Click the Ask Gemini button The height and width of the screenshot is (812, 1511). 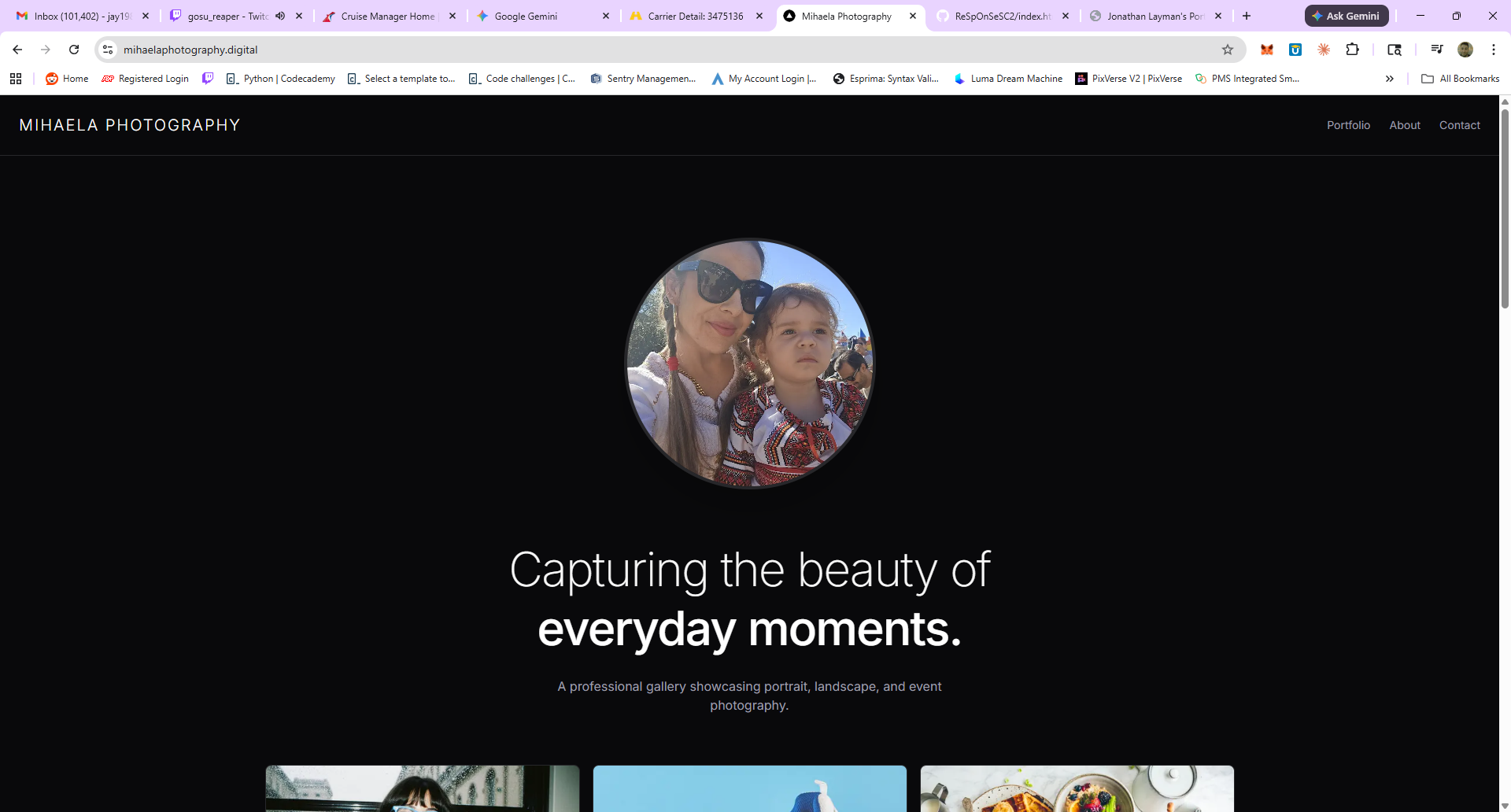pos(1347,16)
